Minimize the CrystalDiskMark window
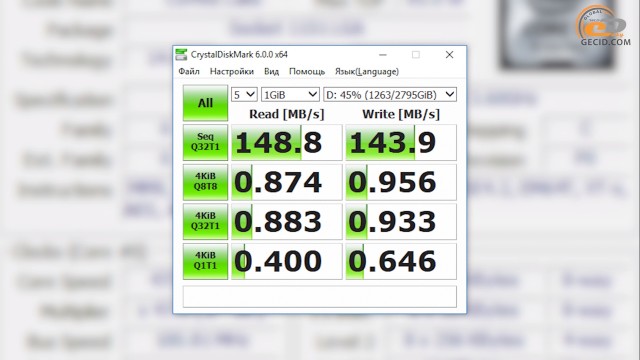 click(382, 55)
